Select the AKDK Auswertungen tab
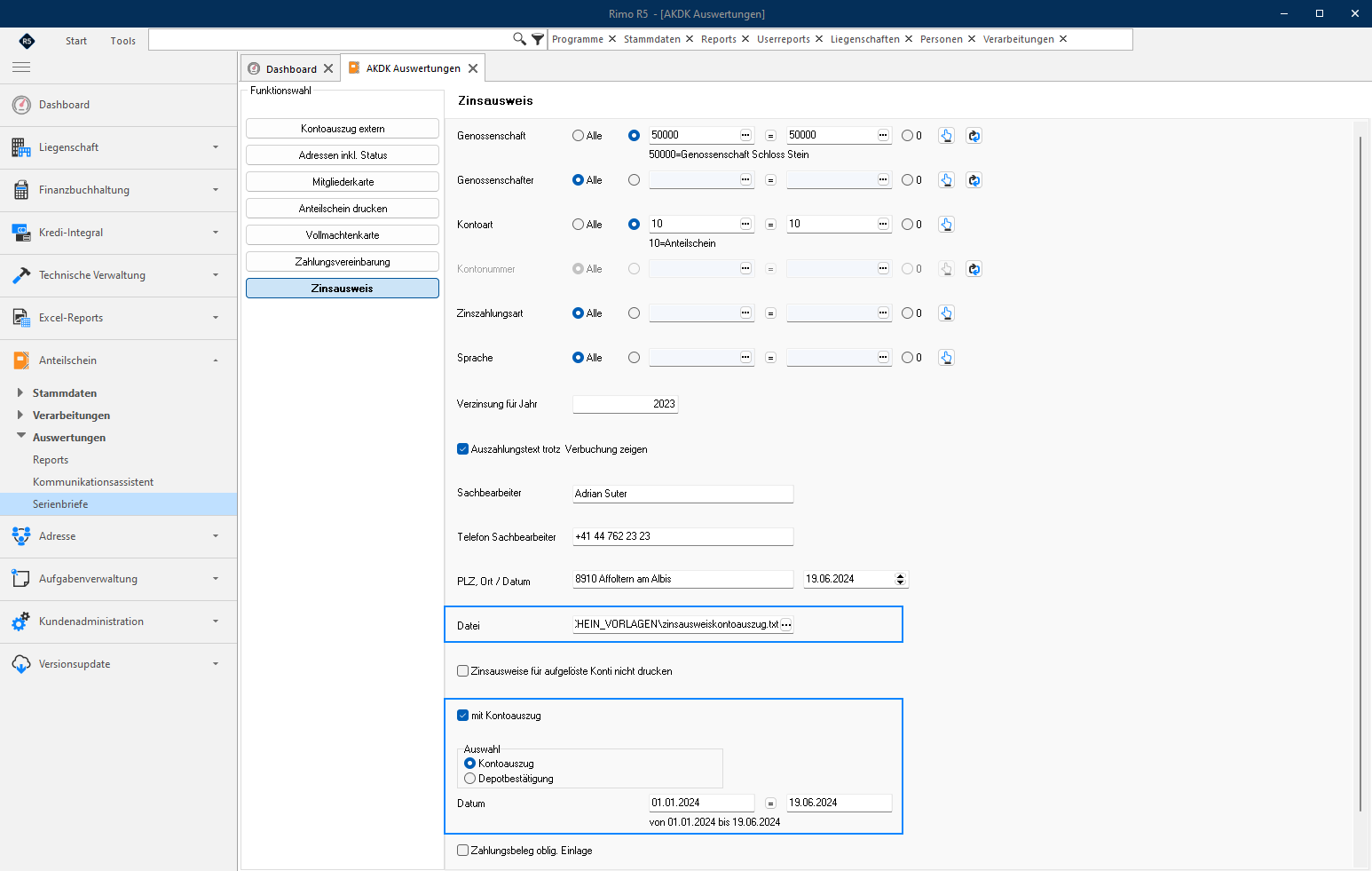The width and height of the screenshot is (1372, 871). click(x=414, y=68)
